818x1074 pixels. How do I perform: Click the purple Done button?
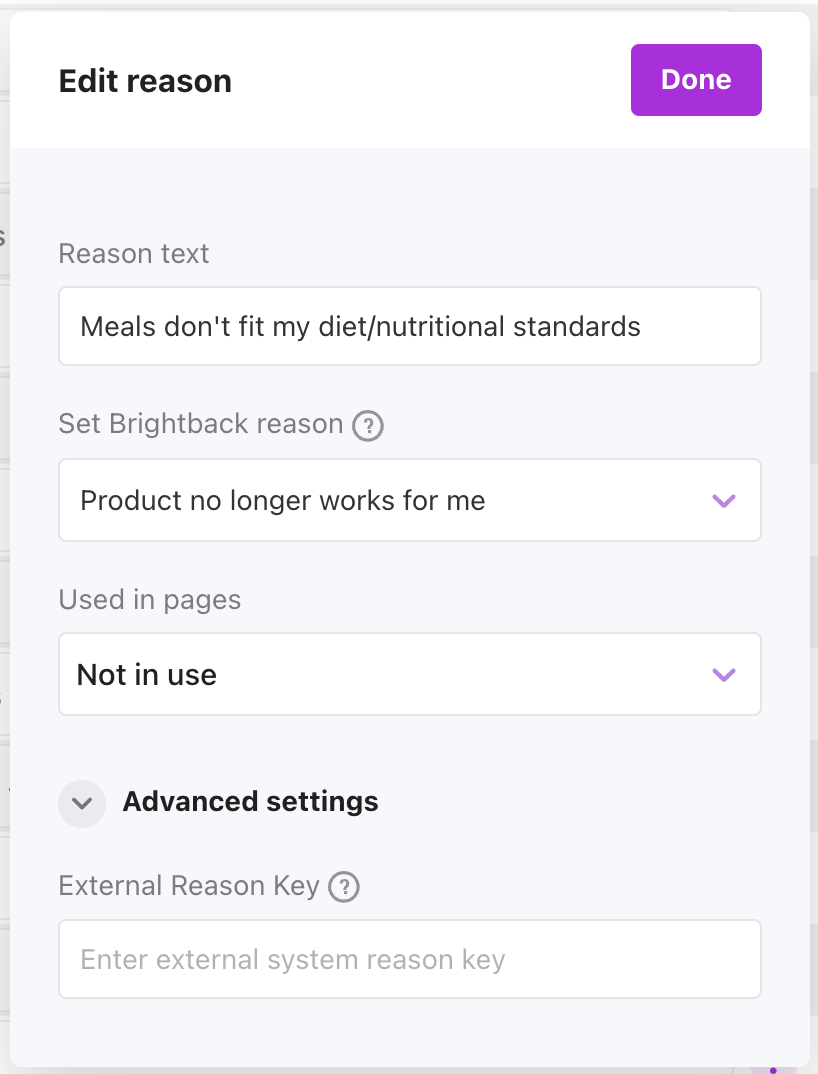pos(696,80)
